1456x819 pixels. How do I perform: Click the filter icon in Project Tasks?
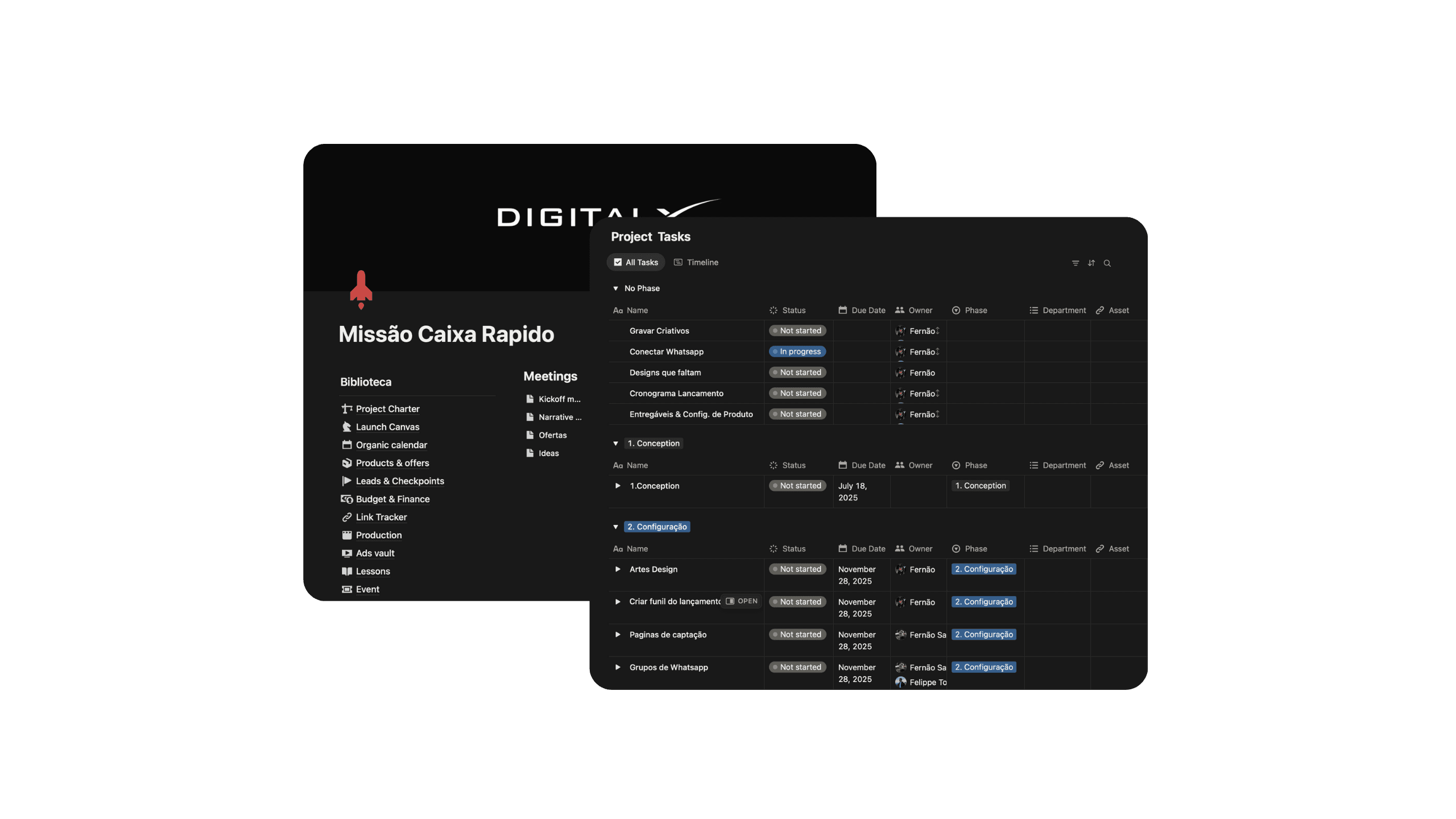pyautogui.click(x=1075, y=263)
